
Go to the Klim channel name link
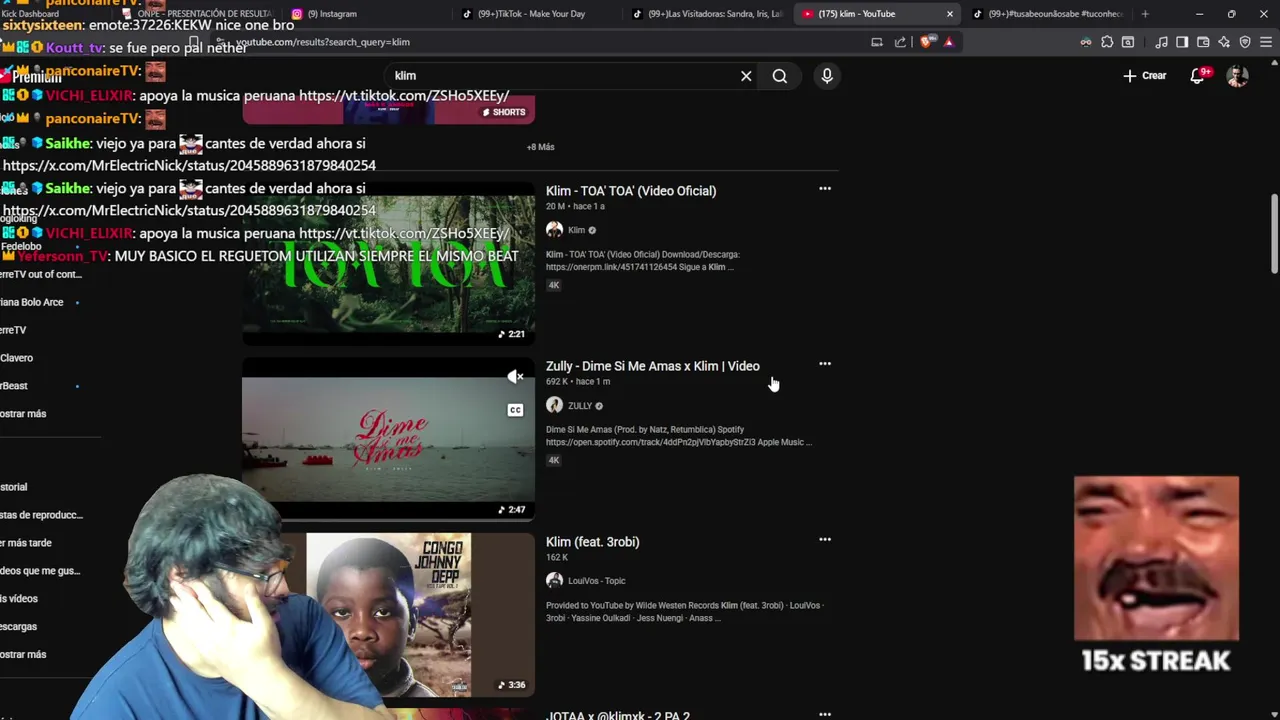(x=576, y=230)
